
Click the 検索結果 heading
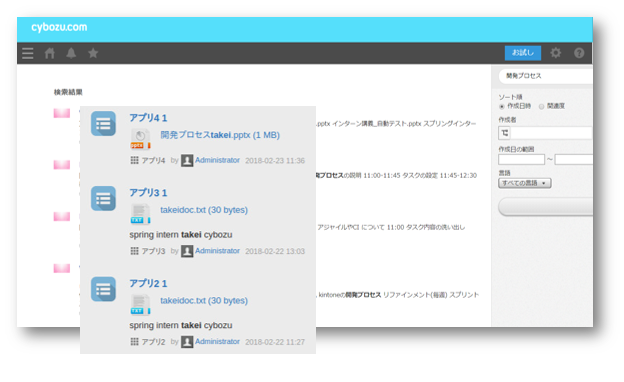(x=68, y=92)
